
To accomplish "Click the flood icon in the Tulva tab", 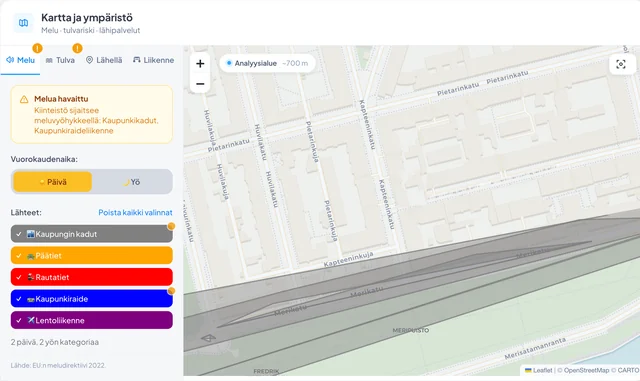I will 49,60.
